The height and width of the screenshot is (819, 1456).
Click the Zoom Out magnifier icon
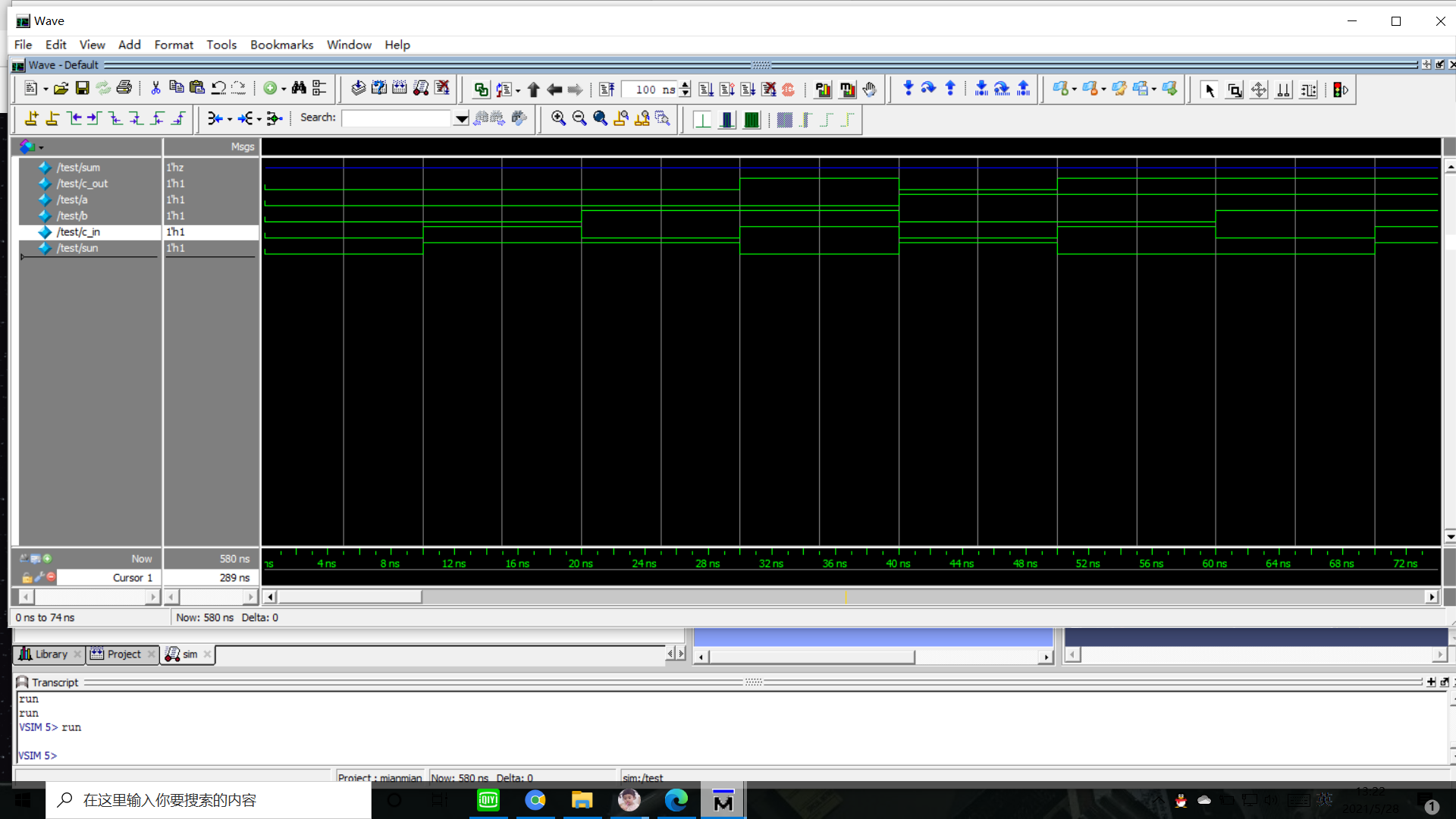[579, 118]
